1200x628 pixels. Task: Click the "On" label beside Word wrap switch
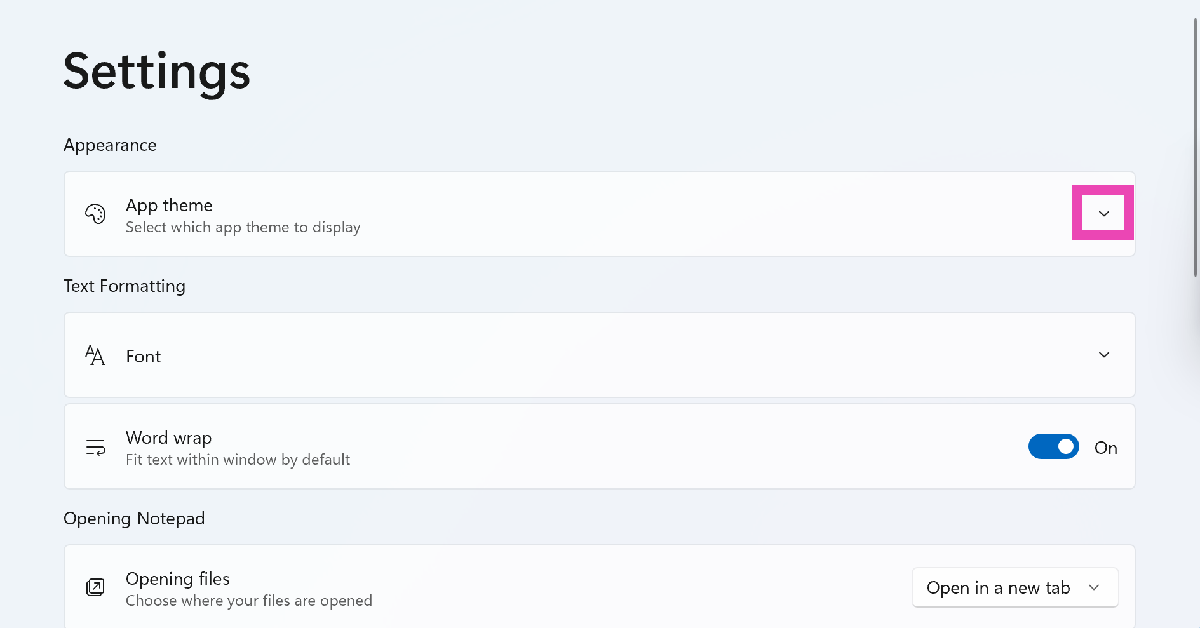click(1106, 448)
